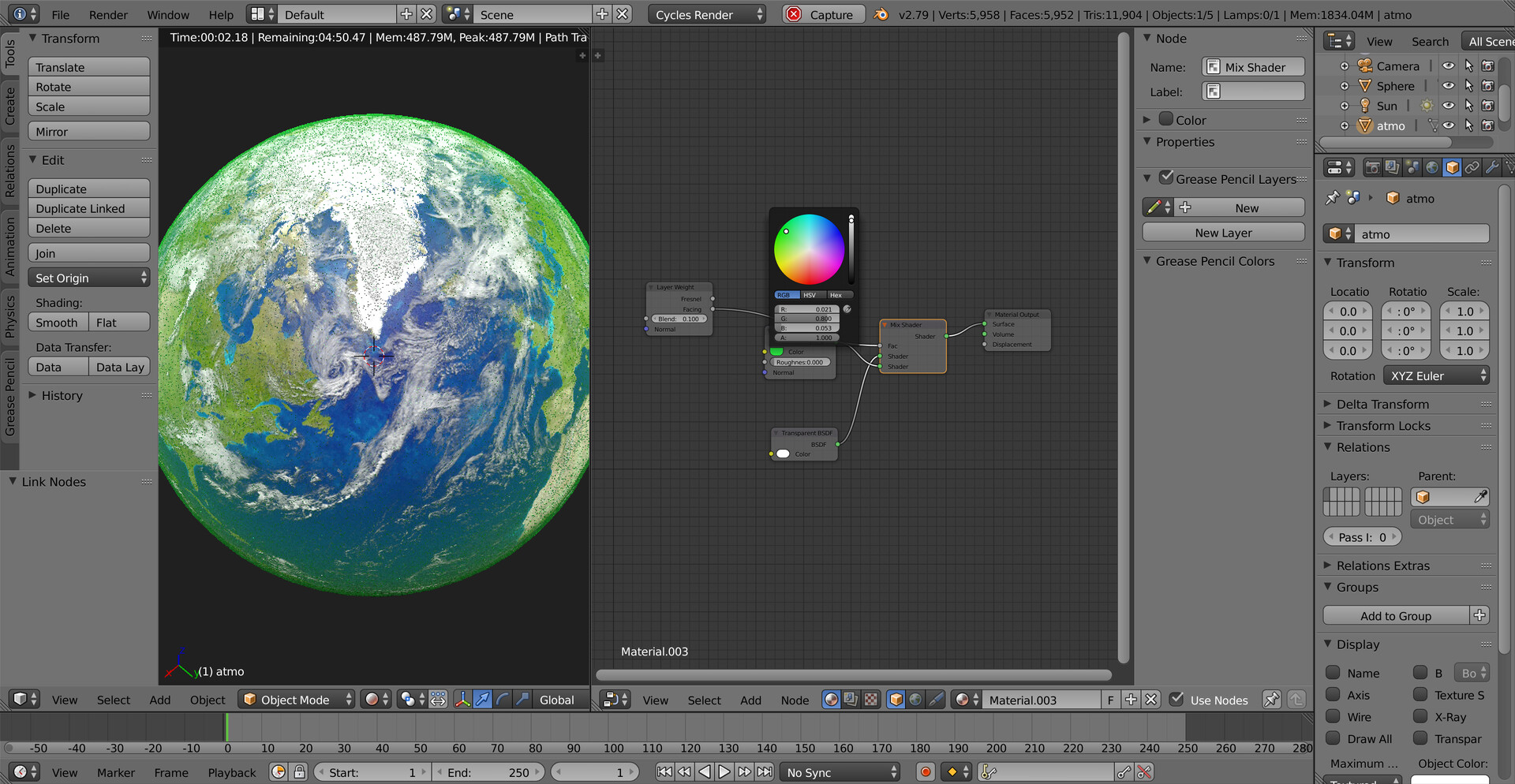Open the Object properties tab (orange cube icon)
1515x784 pixels.
[x=1452, y=167]
